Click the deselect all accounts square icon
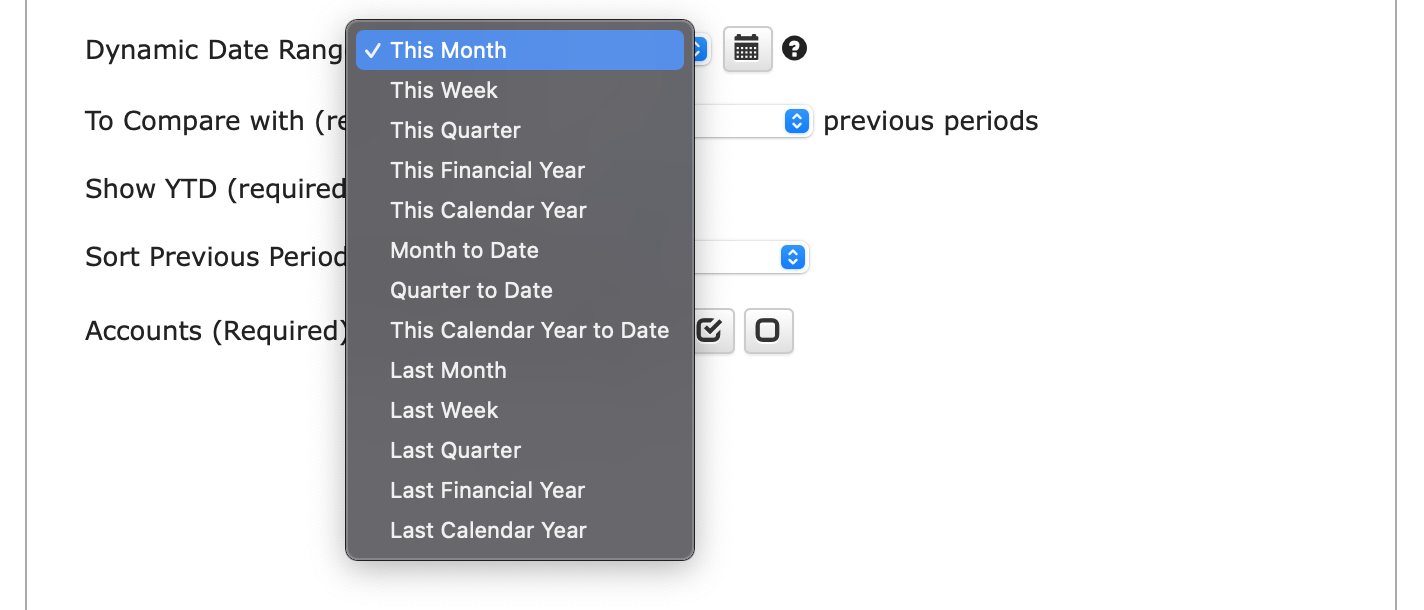 [x=768, y=330]
